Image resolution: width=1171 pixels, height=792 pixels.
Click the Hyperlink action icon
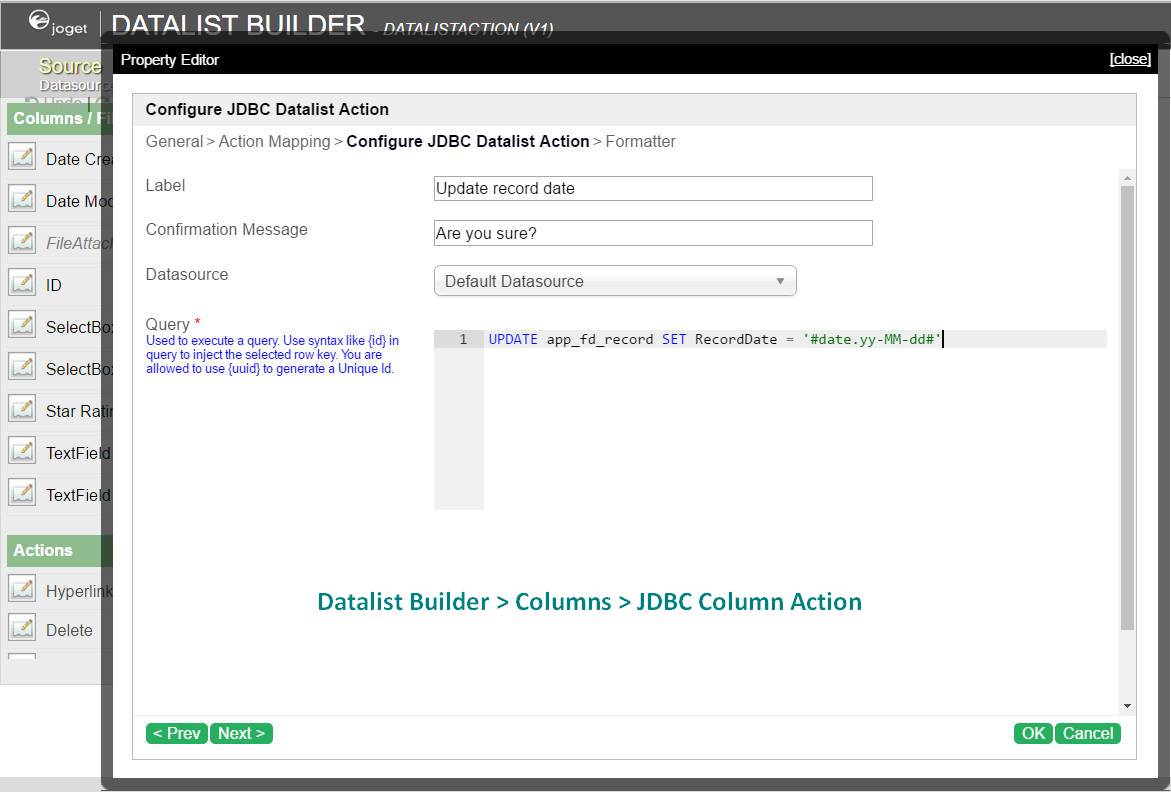22,589
